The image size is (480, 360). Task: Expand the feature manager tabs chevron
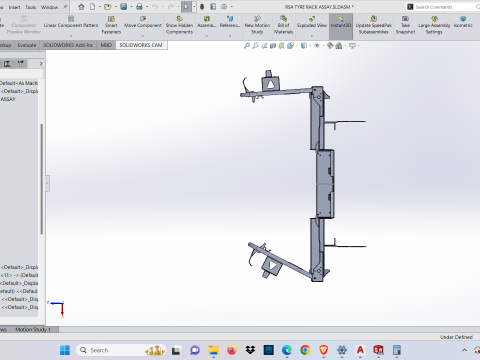pos(41,64)
